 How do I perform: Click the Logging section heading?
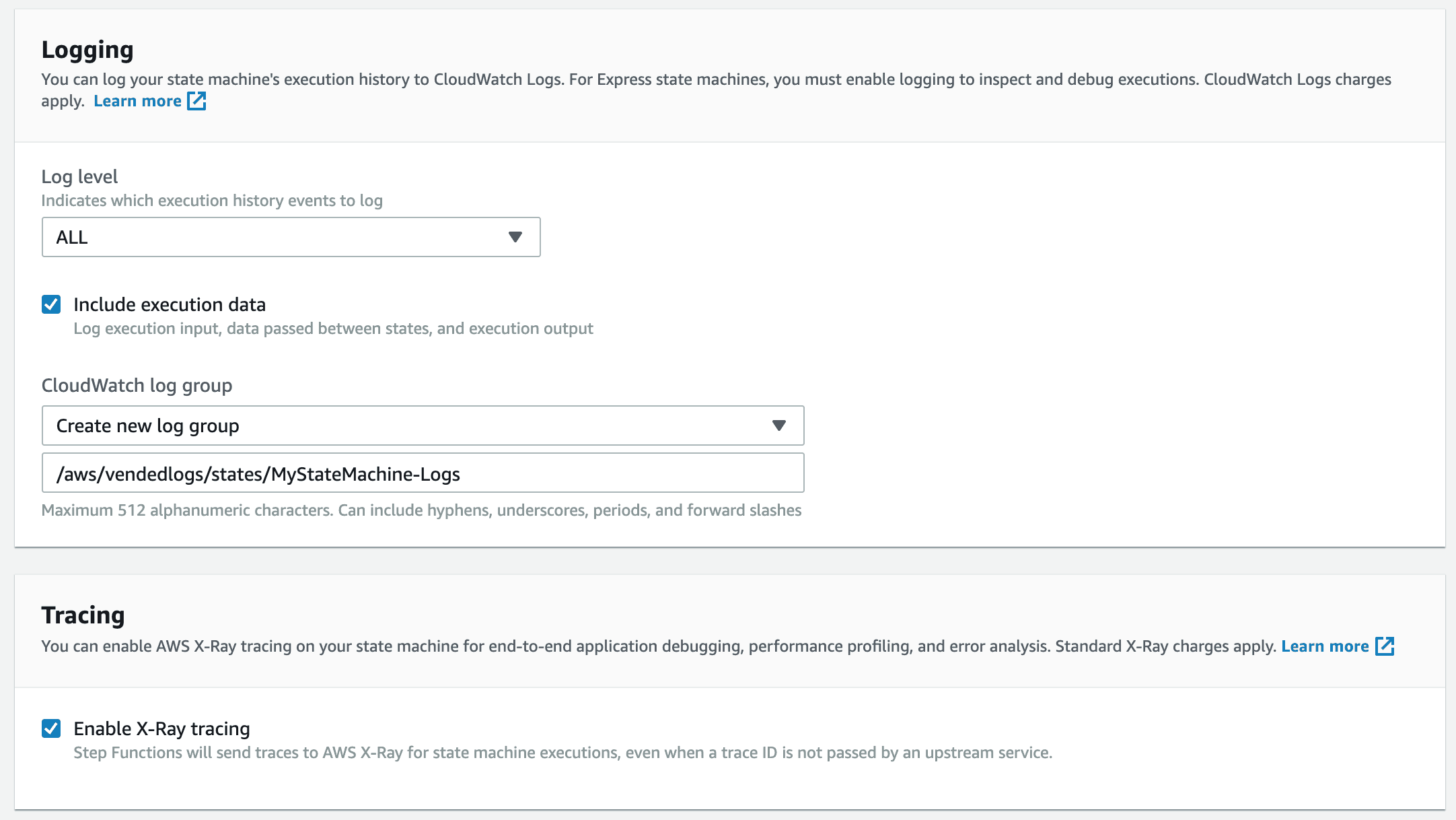[87, 50]
